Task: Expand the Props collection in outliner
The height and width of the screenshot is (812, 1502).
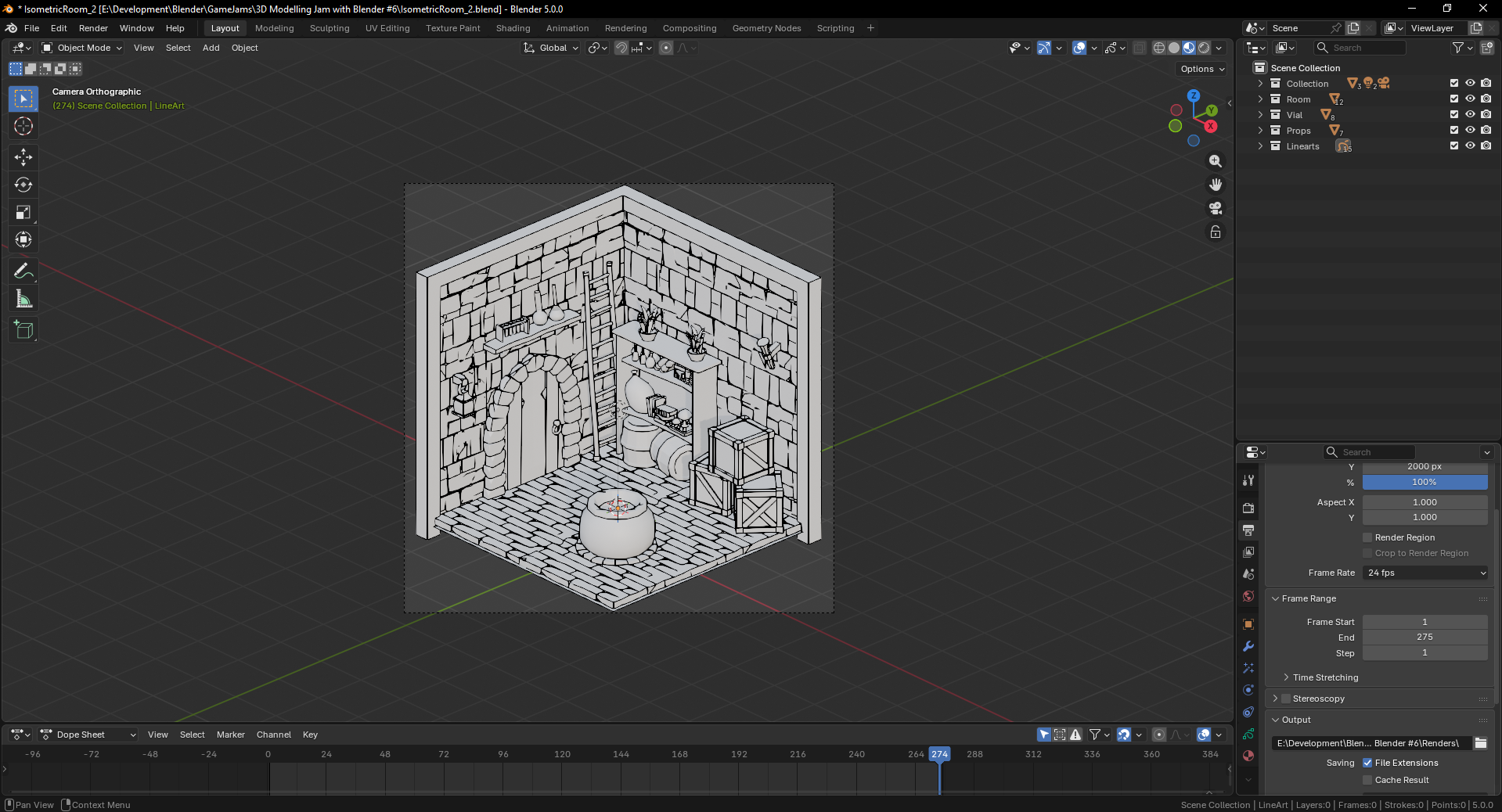Action: click(1260, 131)
